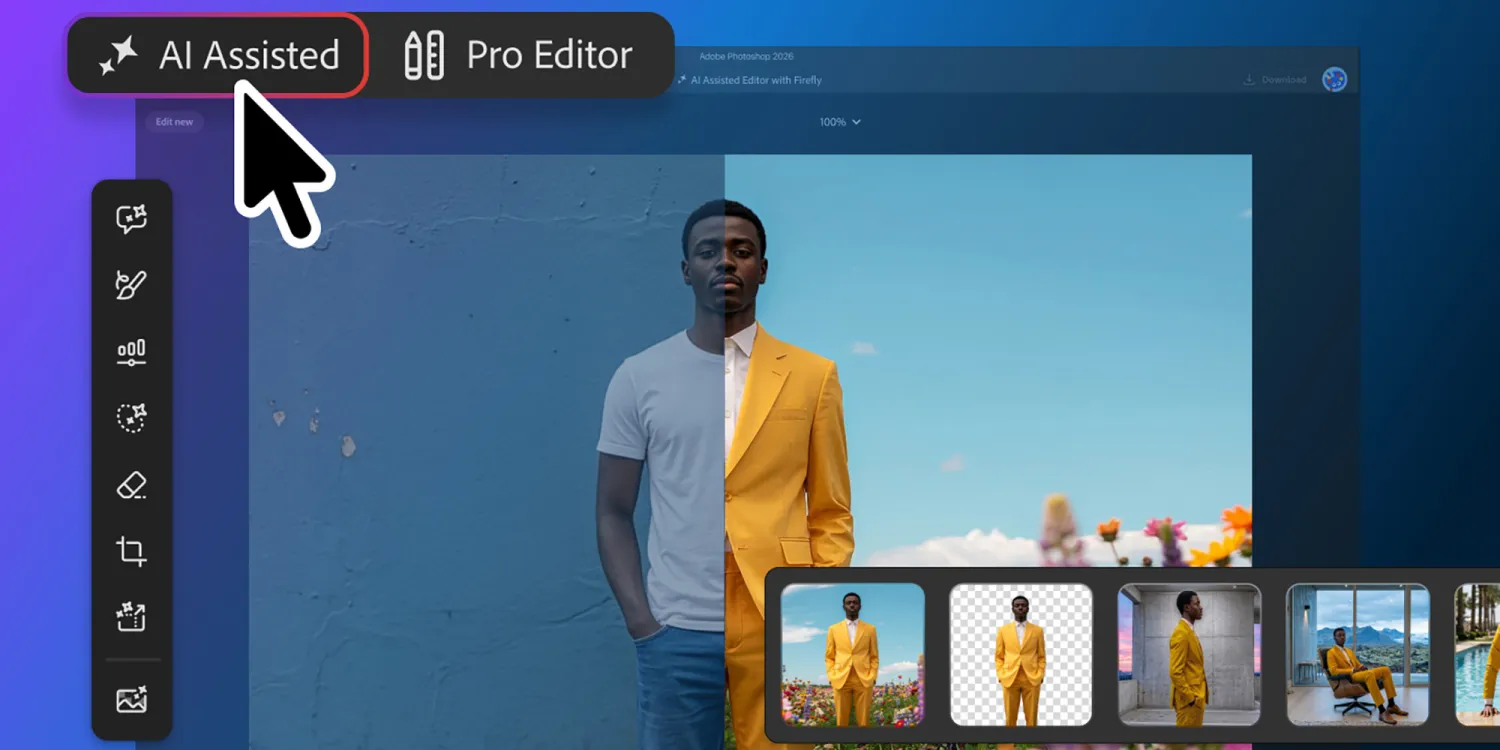Image resolution: width=1500 pixels, height=750 pixels.
Task: Switch to the Pro Editor tab
Action: point(519,55)
